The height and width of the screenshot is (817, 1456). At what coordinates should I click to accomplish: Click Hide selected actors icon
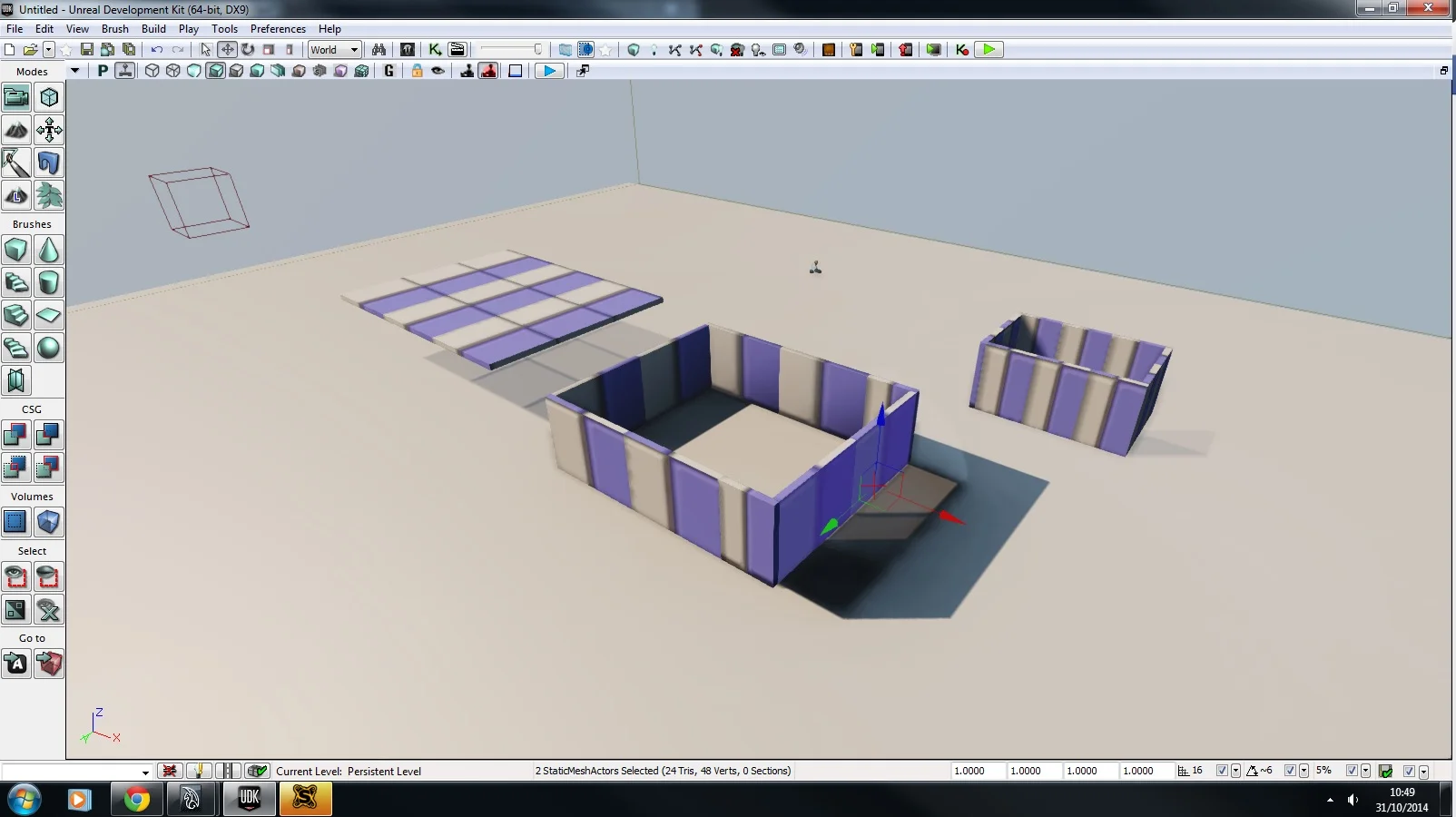tap(49, 576)
